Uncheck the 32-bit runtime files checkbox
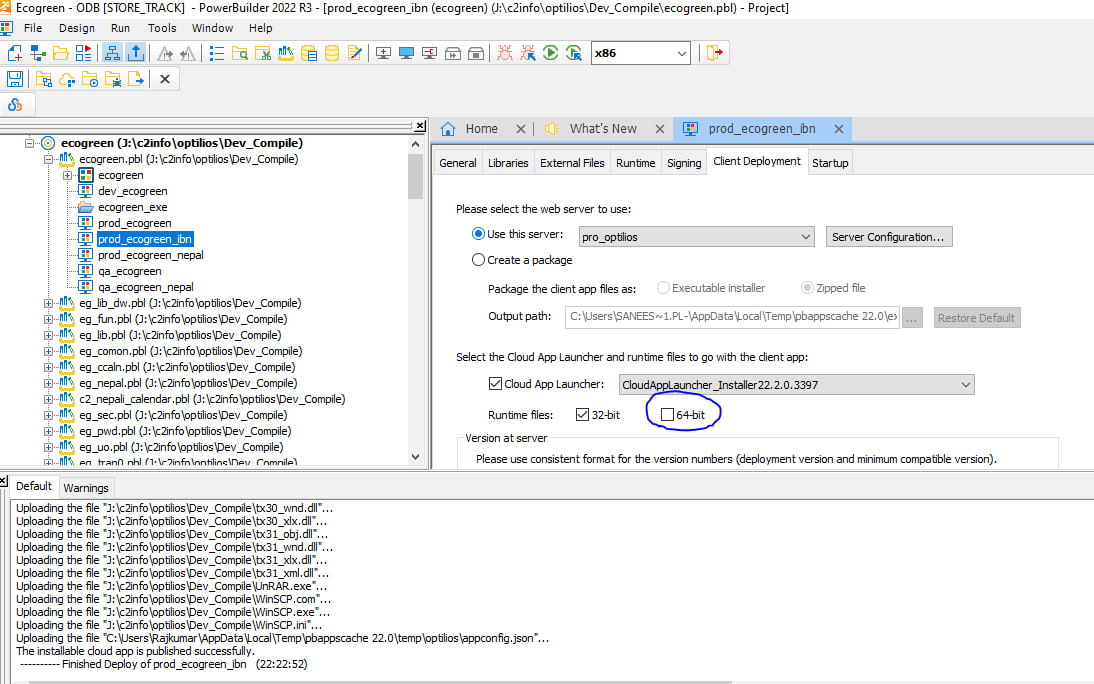 583,414
